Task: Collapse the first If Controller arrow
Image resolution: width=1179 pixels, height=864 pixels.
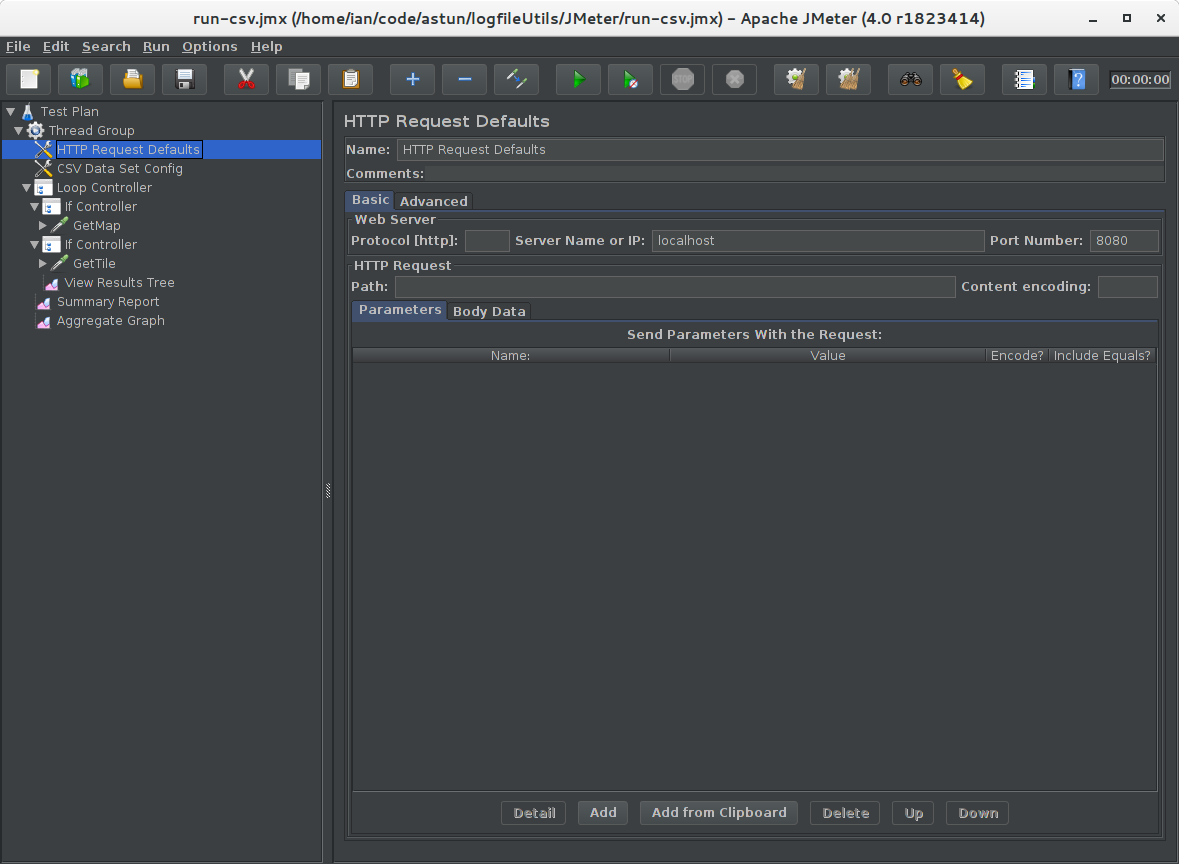Action: click(35, 206)
